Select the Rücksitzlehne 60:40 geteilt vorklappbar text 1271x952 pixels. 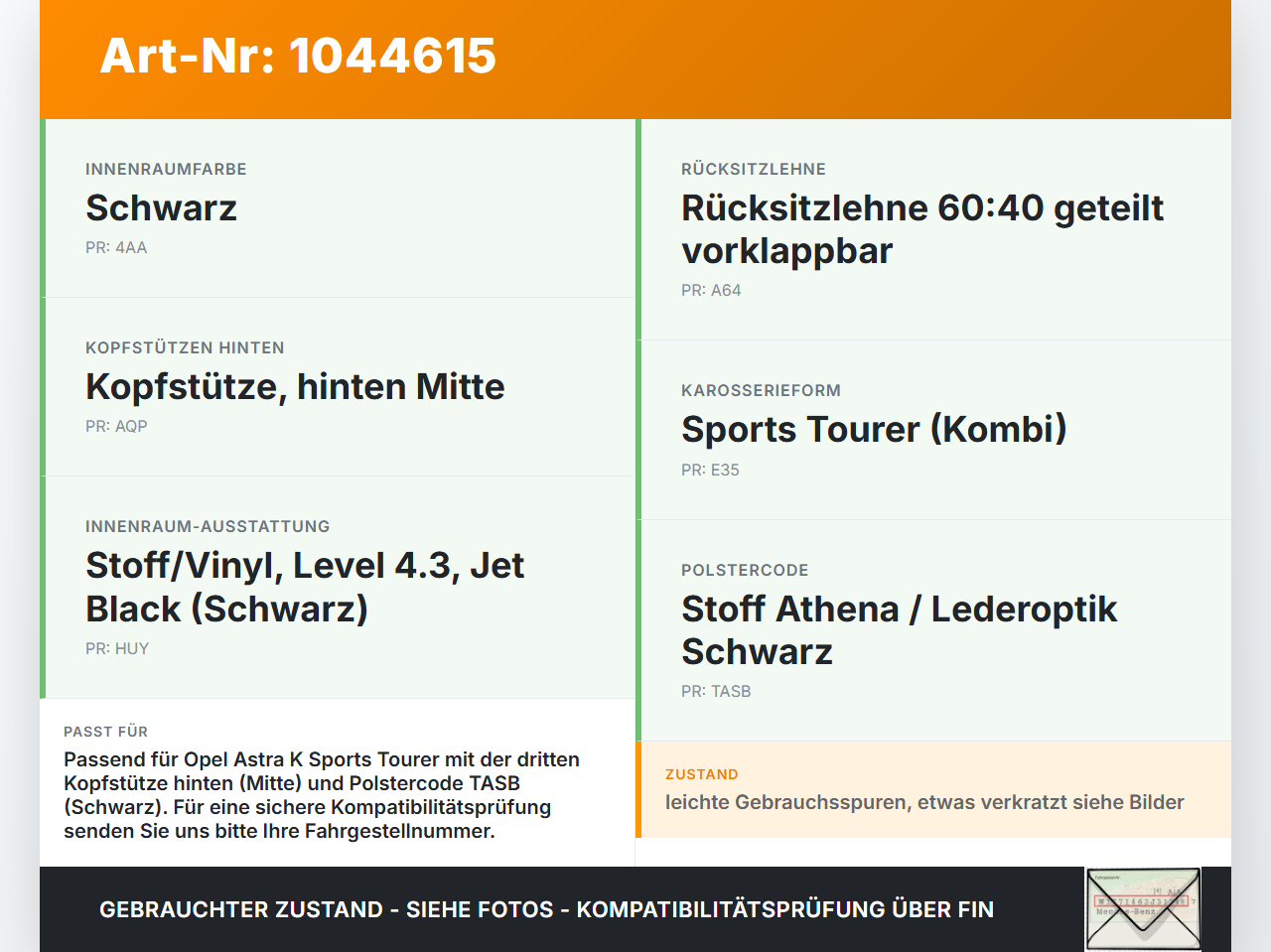coord(922,229)
